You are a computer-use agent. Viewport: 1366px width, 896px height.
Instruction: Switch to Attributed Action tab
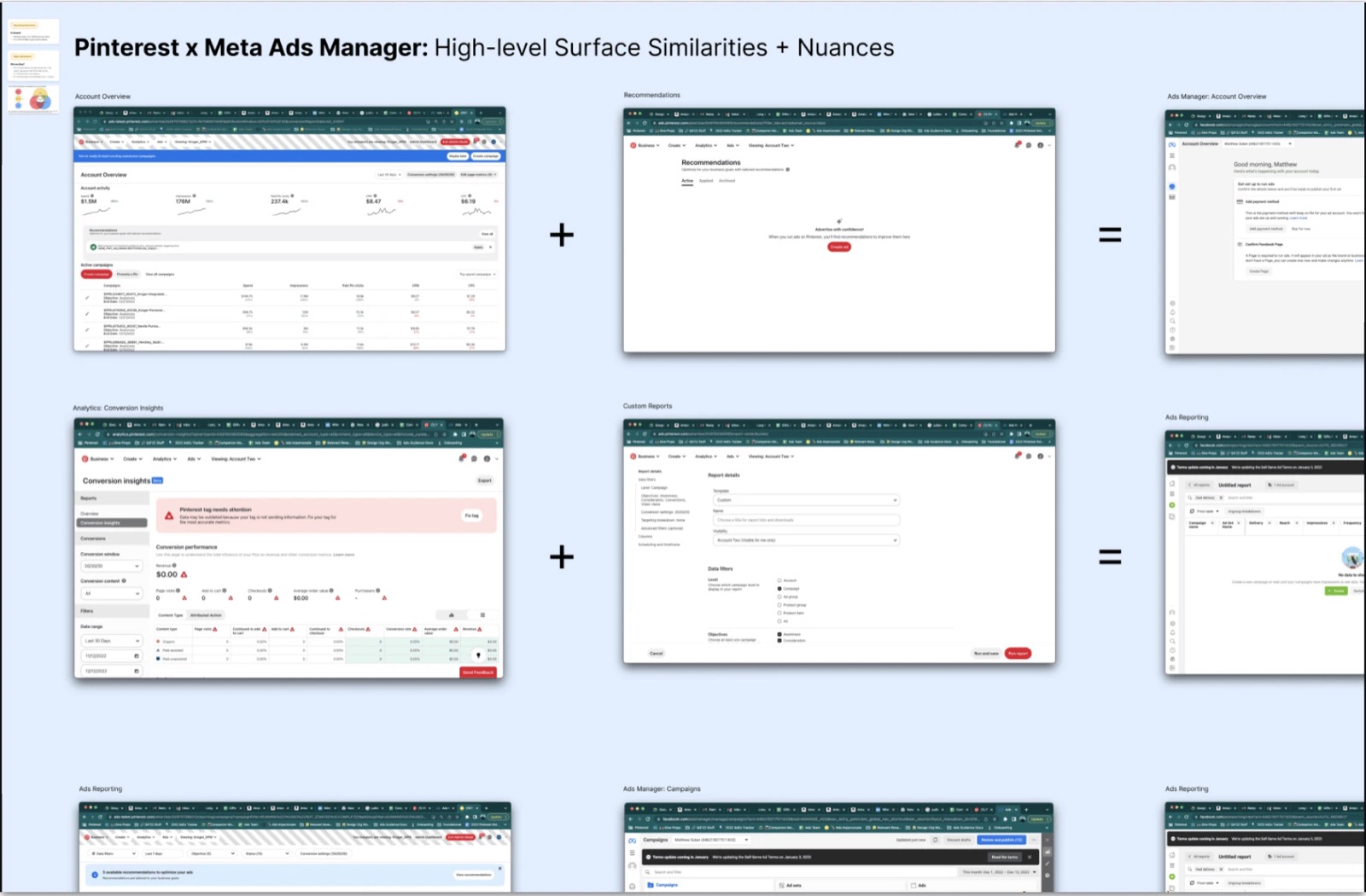click(206, 614)
